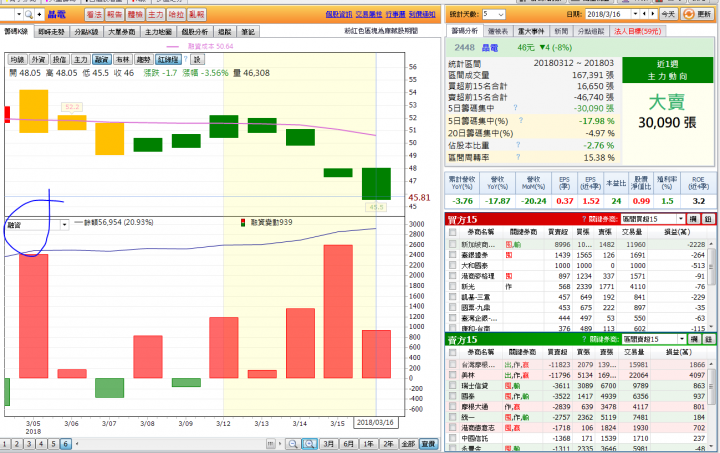
Task: Open the stock code dropdown arrow
Action: pyautogui.click(x=19, y=15)
